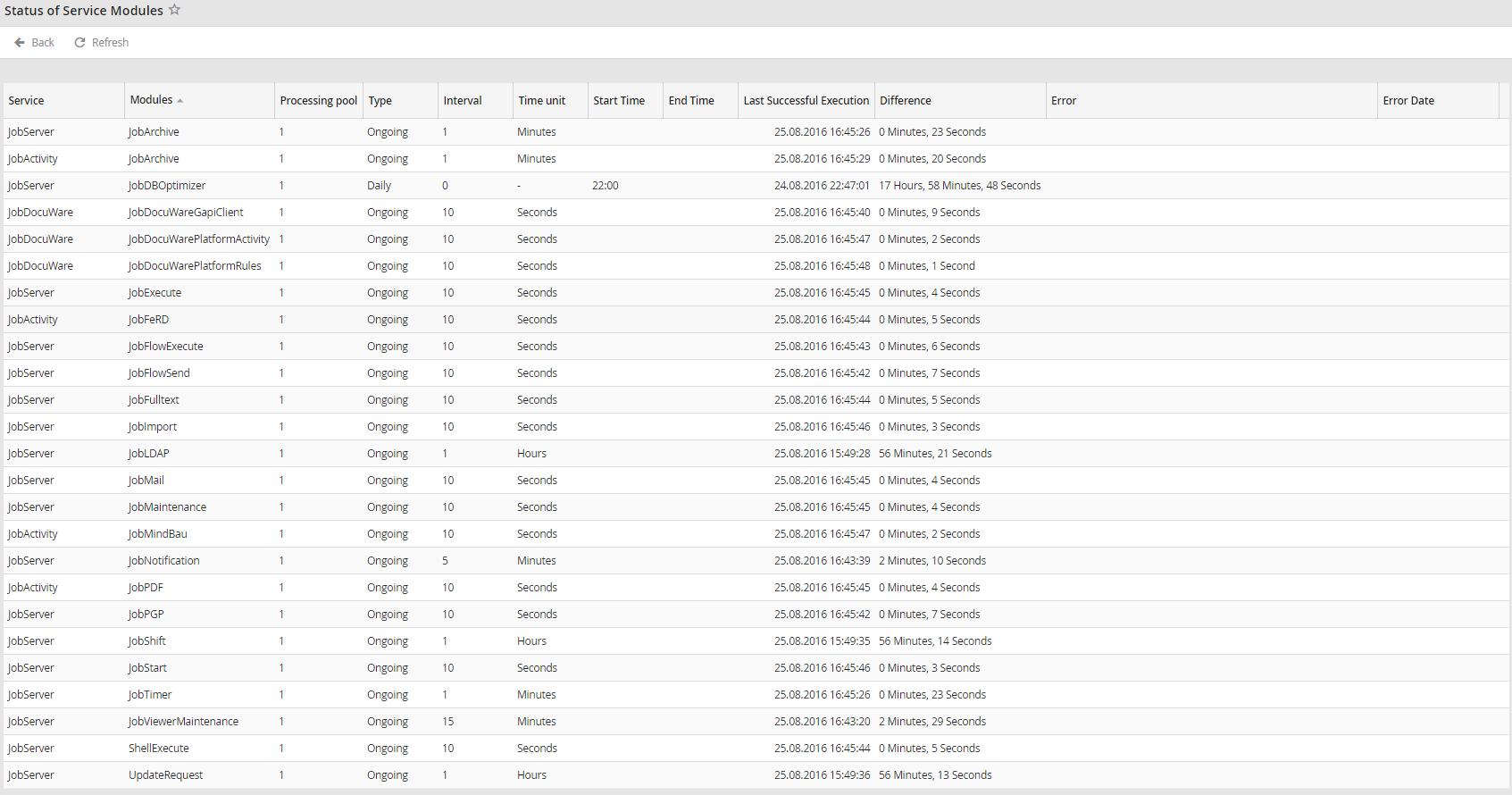Viewport: 1512px width, 795px height.
Task: Sort by Time unit column header
Action: (x=551, y=100)
